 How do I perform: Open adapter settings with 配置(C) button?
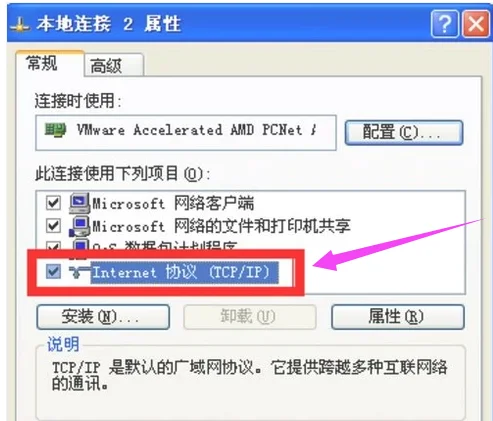(x=404, y=133)
